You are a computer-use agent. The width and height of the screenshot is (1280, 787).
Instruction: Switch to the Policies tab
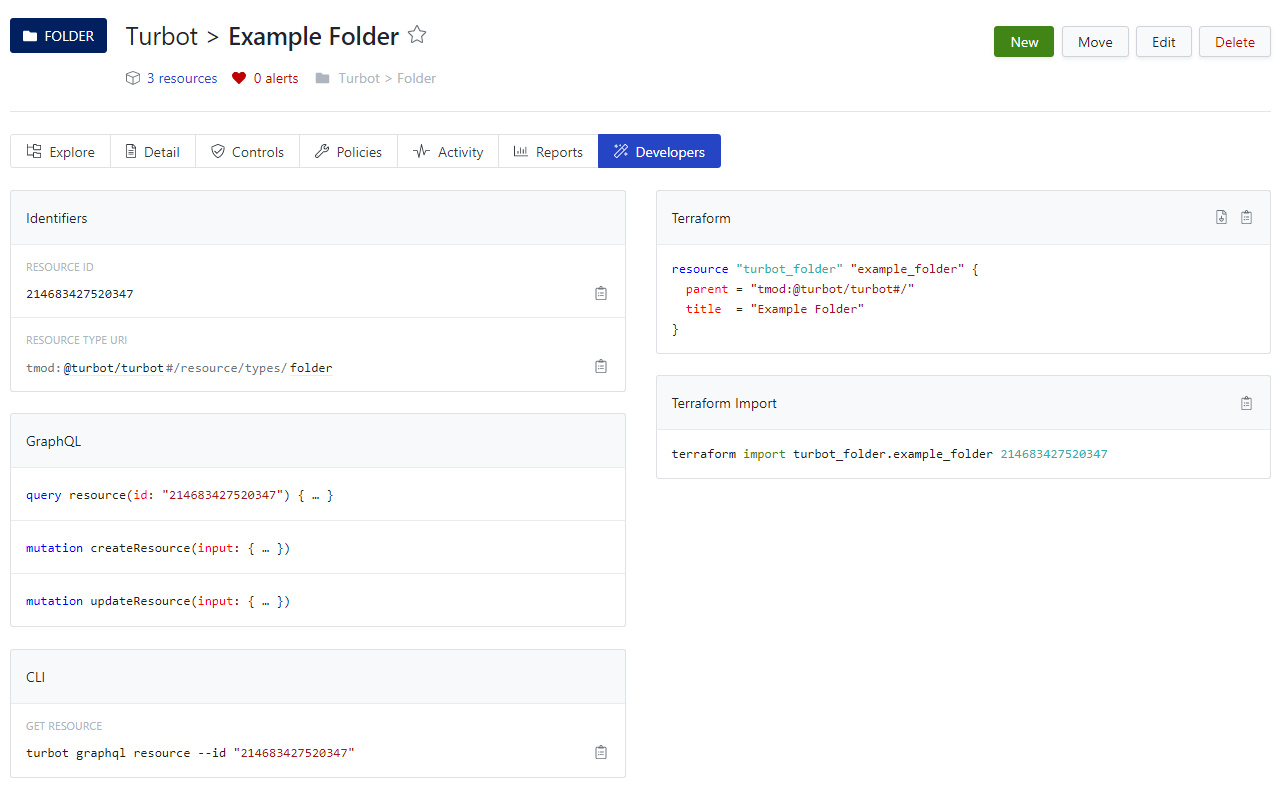pyautogui.click(x=348, y=151)
